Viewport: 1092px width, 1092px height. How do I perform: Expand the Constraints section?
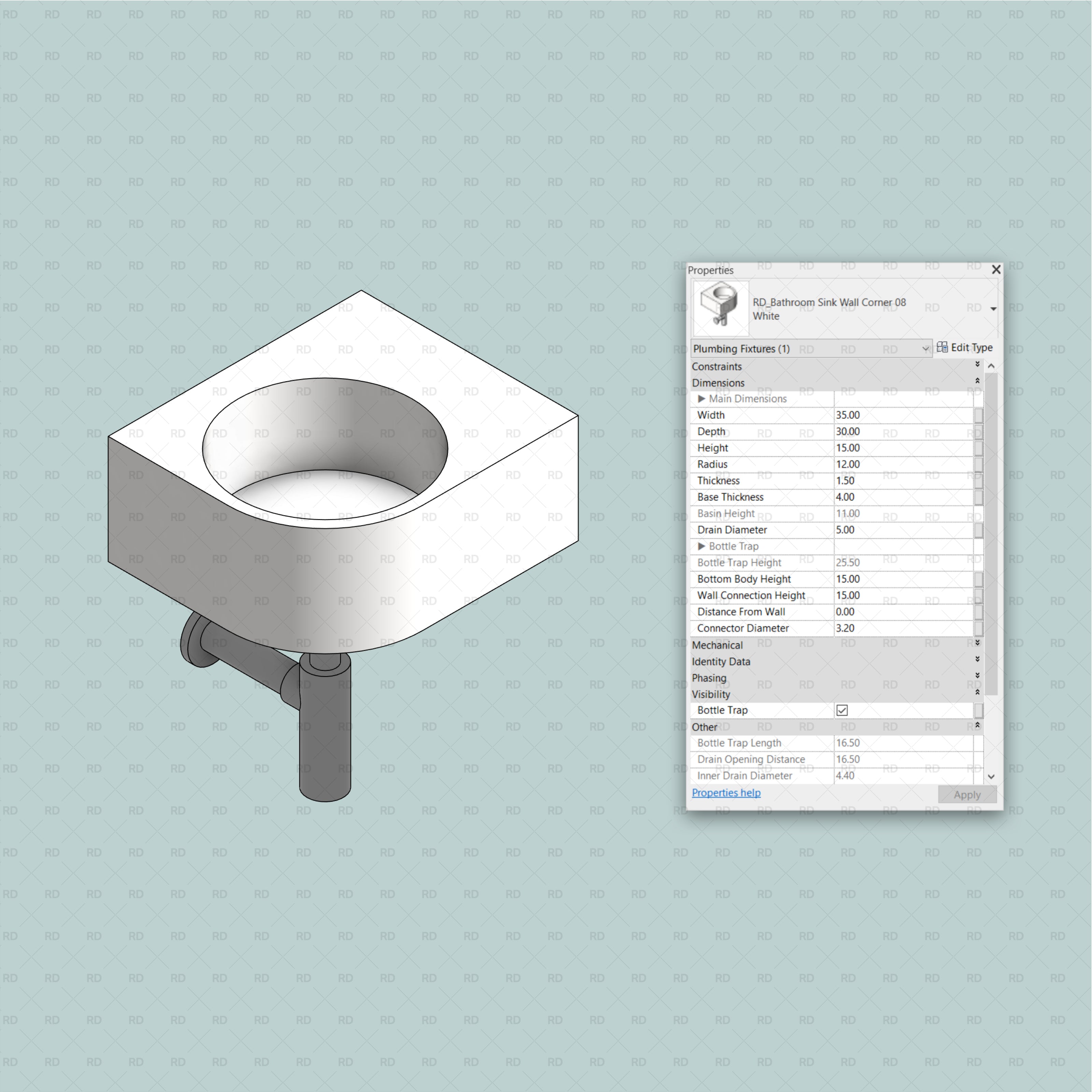click(x=977, y=366)
